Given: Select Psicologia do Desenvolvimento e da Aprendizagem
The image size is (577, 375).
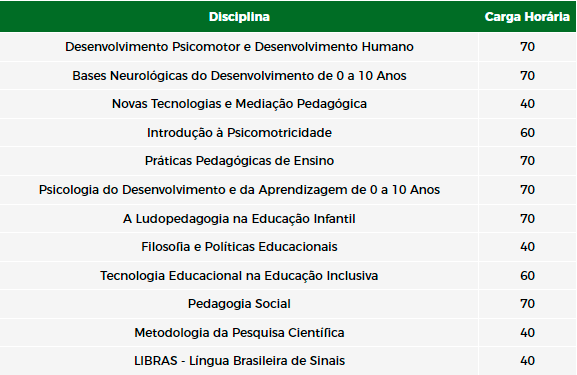Looking at the screenshot, I should (x=239, y=190).
